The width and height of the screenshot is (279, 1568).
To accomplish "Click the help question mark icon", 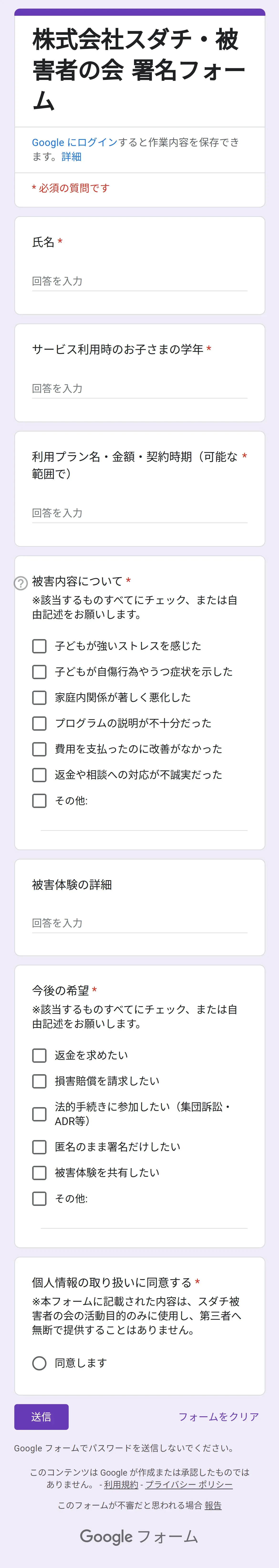I will tap(21, 583).
